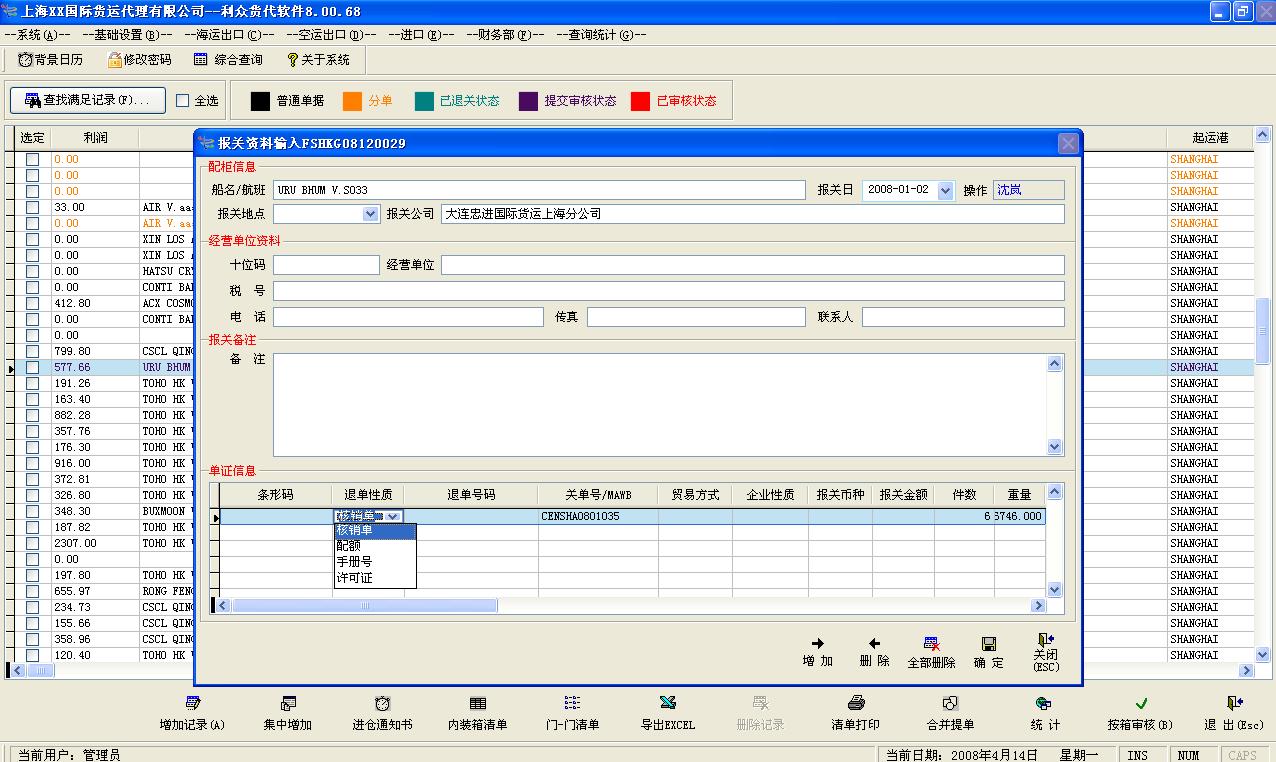Check the row with profit 799.80
This screenshot has width=1276, height=762.
32,351
